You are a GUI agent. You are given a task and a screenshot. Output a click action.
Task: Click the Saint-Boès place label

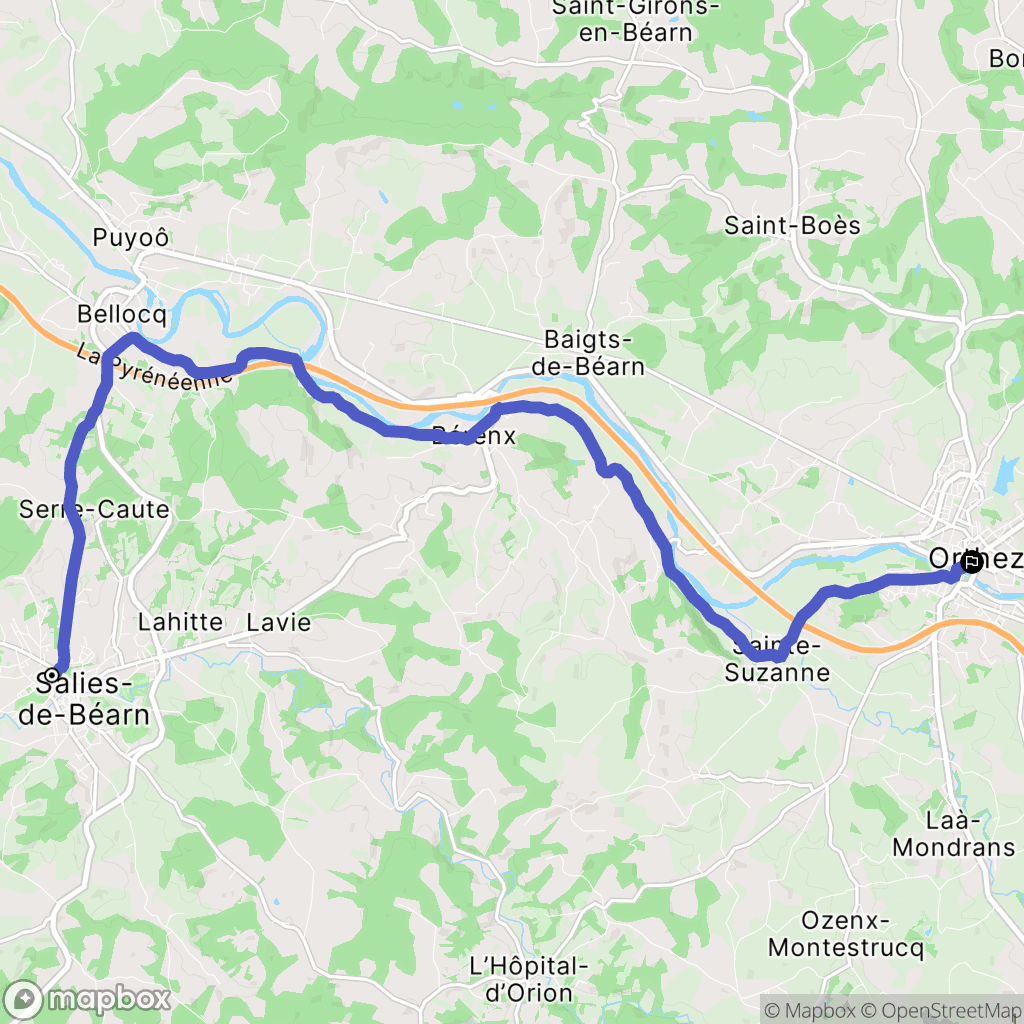pyautogui.click(x=792, y=226)
